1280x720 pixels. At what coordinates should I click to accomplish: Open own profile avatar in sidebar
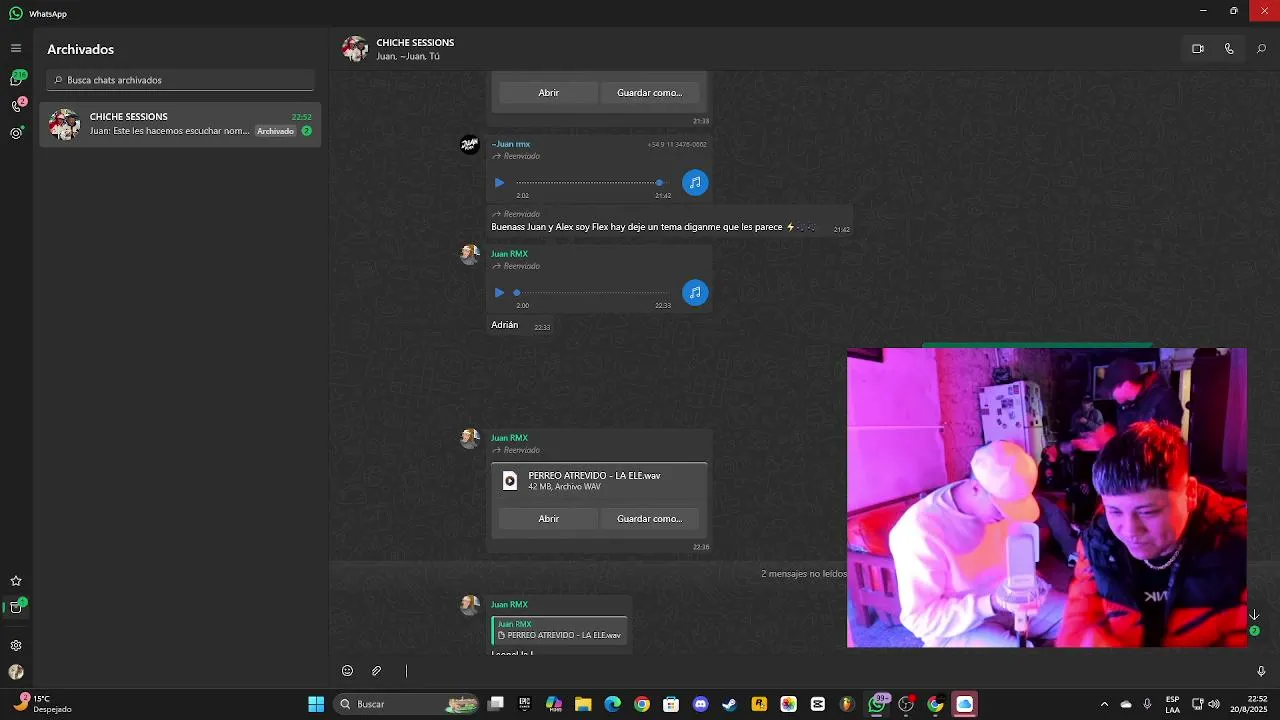pyautogui.click(x=16, y=672)
